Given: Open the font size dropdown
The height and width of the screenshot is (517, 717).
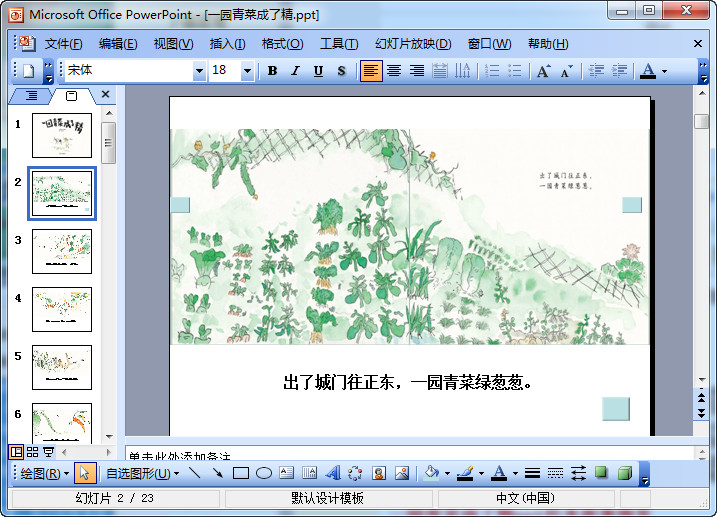Looking at the screenshot, I should pyautogui.click(x=247, y=71).
